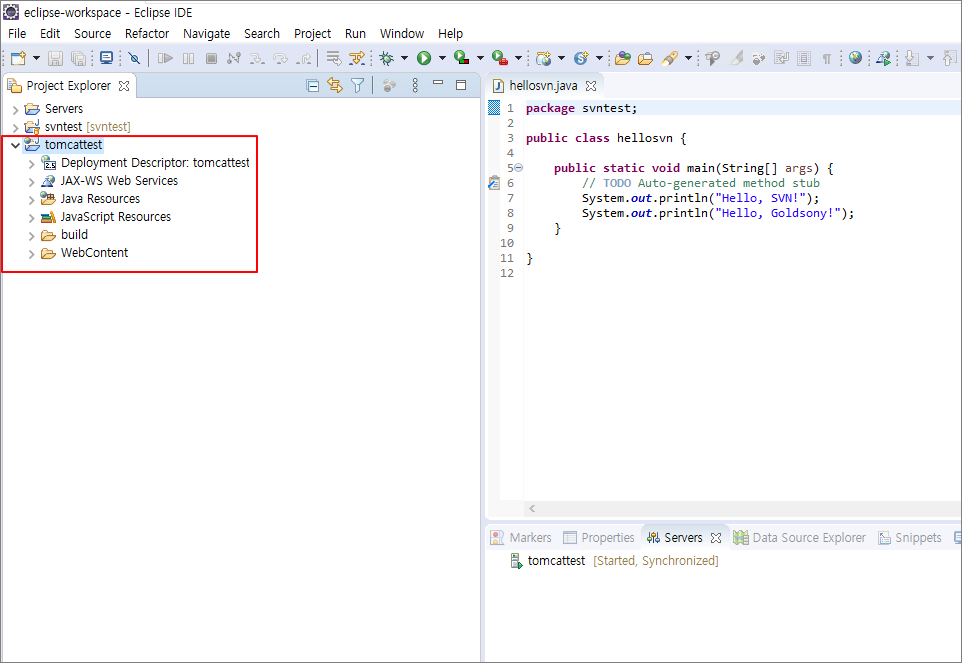Click the Save toolbar icon
The height and width of the screenshot is (663, 962).
click(55, 58)
